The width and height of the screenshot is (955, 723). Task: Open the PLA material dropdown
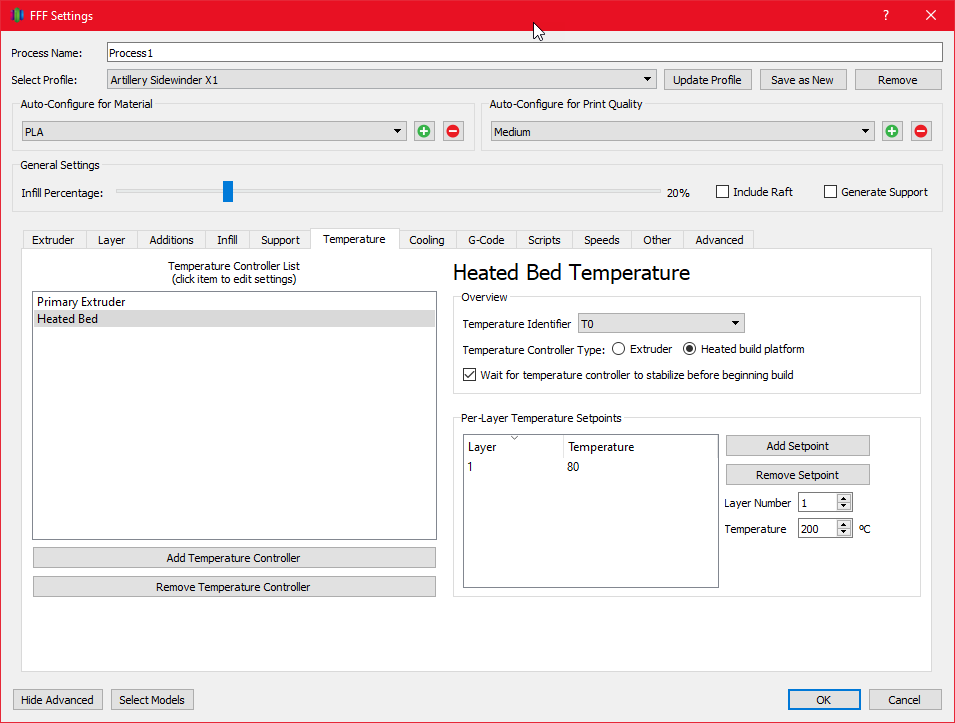[x=214, y=132]
